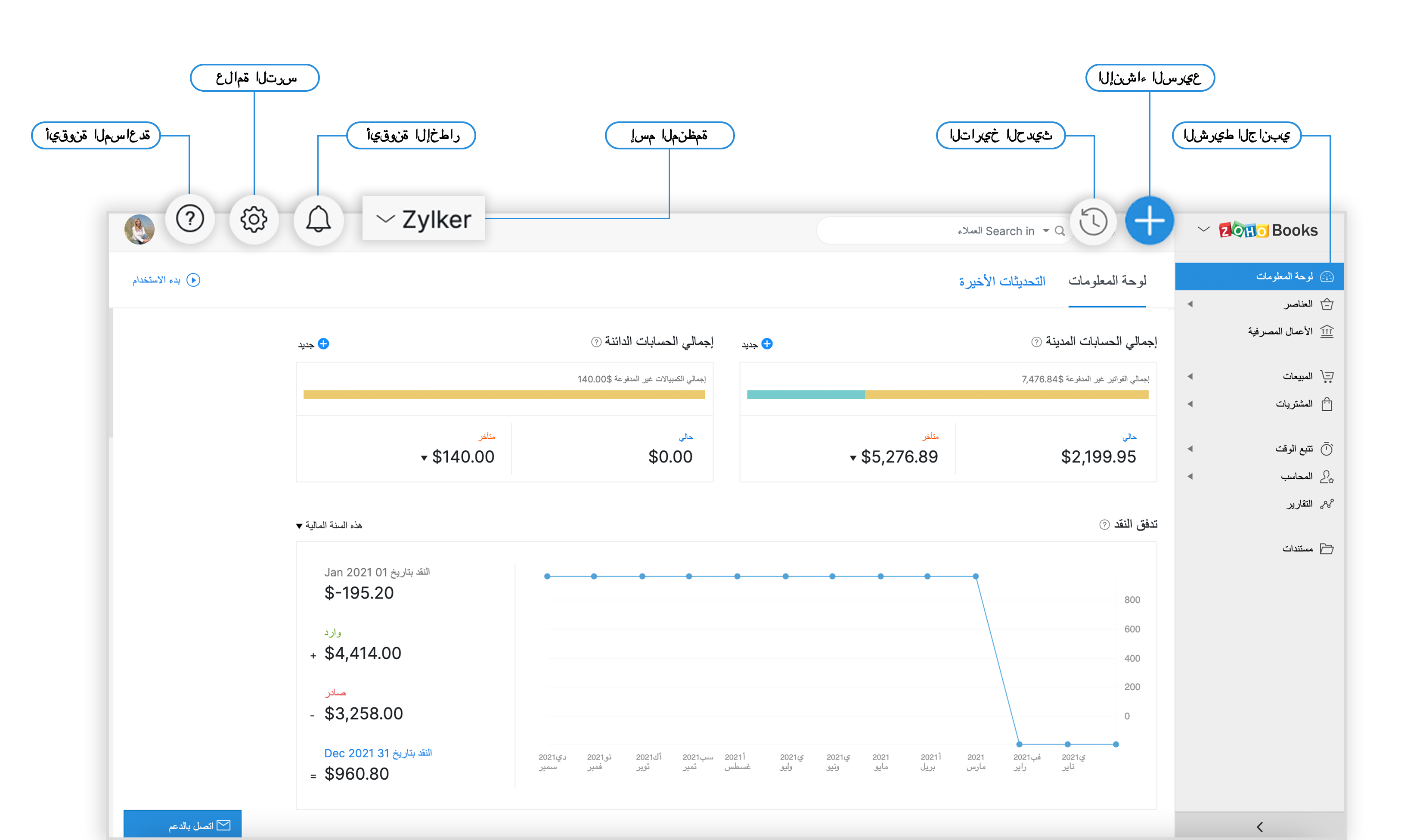1426x840 pixels.
Task: Open the overdue receivables $5,276.89 dropdown
Action: point(853,458)
